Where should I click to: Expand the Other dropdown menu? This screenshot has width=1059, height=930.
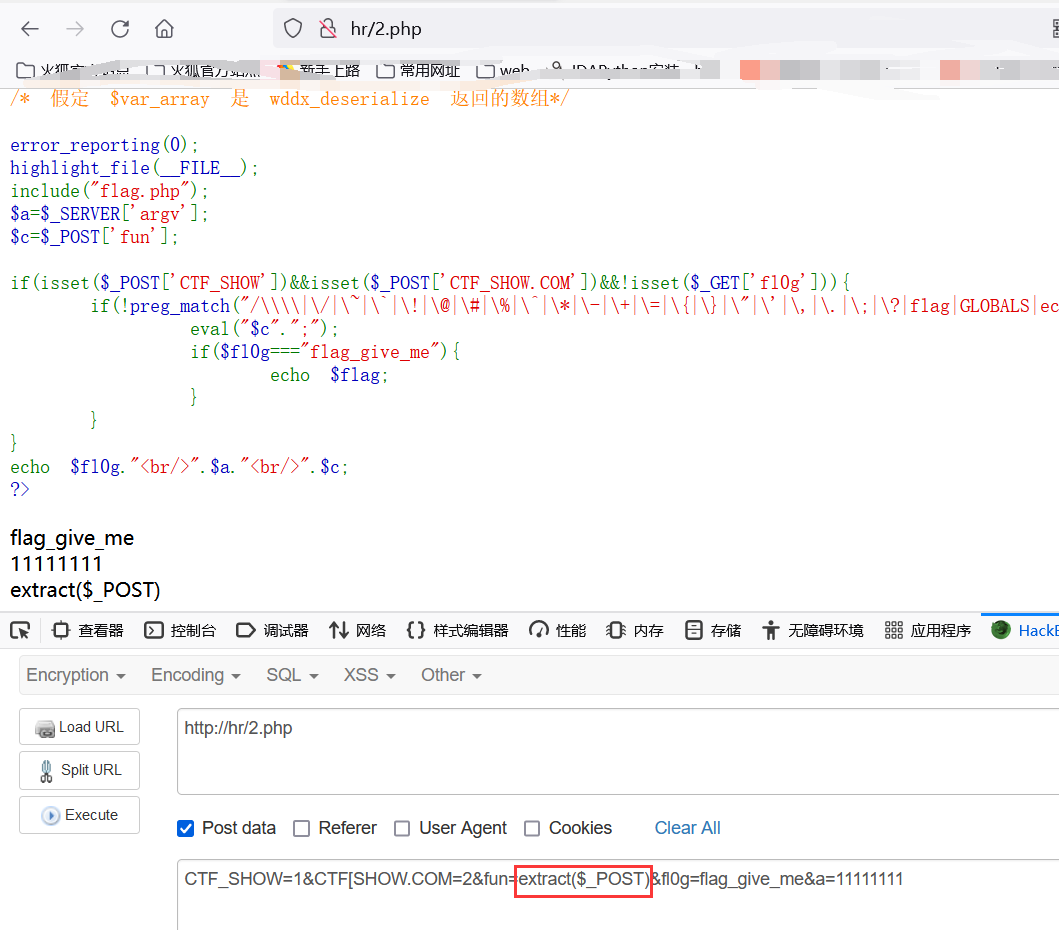451,675
